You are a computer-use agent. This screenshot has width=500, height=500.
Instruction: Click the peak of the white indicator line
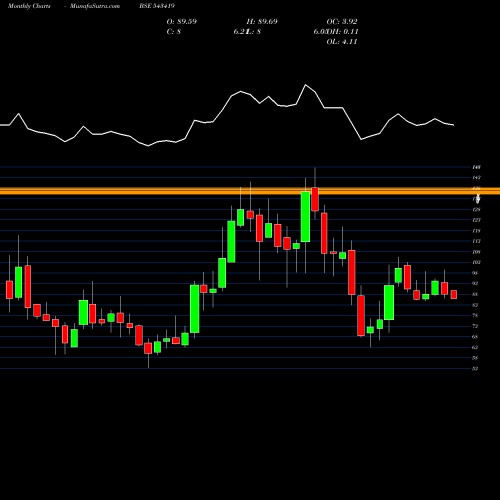pyautogui.click(x=305, y=85)
